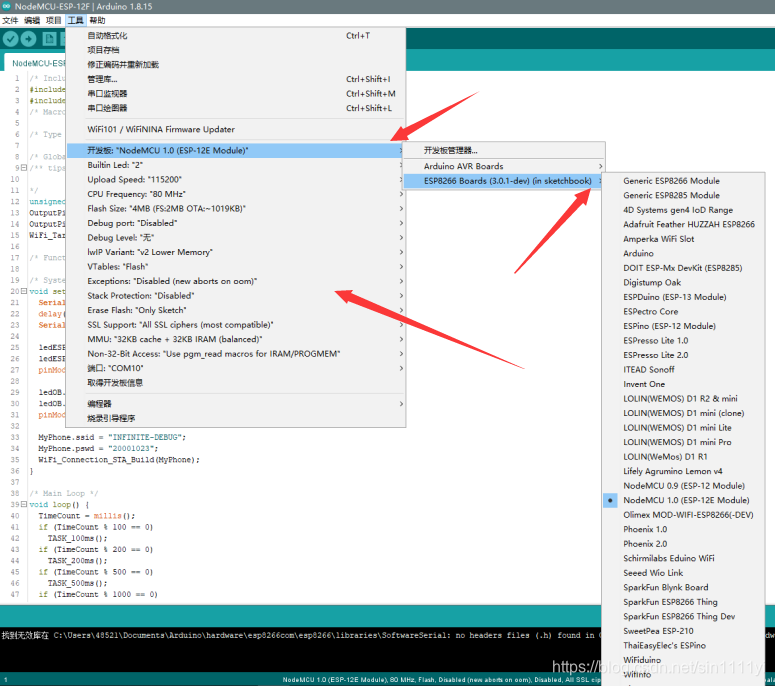
Task: Open 串口监视器 serial monitor entry
Action: (x=236, y=93)
